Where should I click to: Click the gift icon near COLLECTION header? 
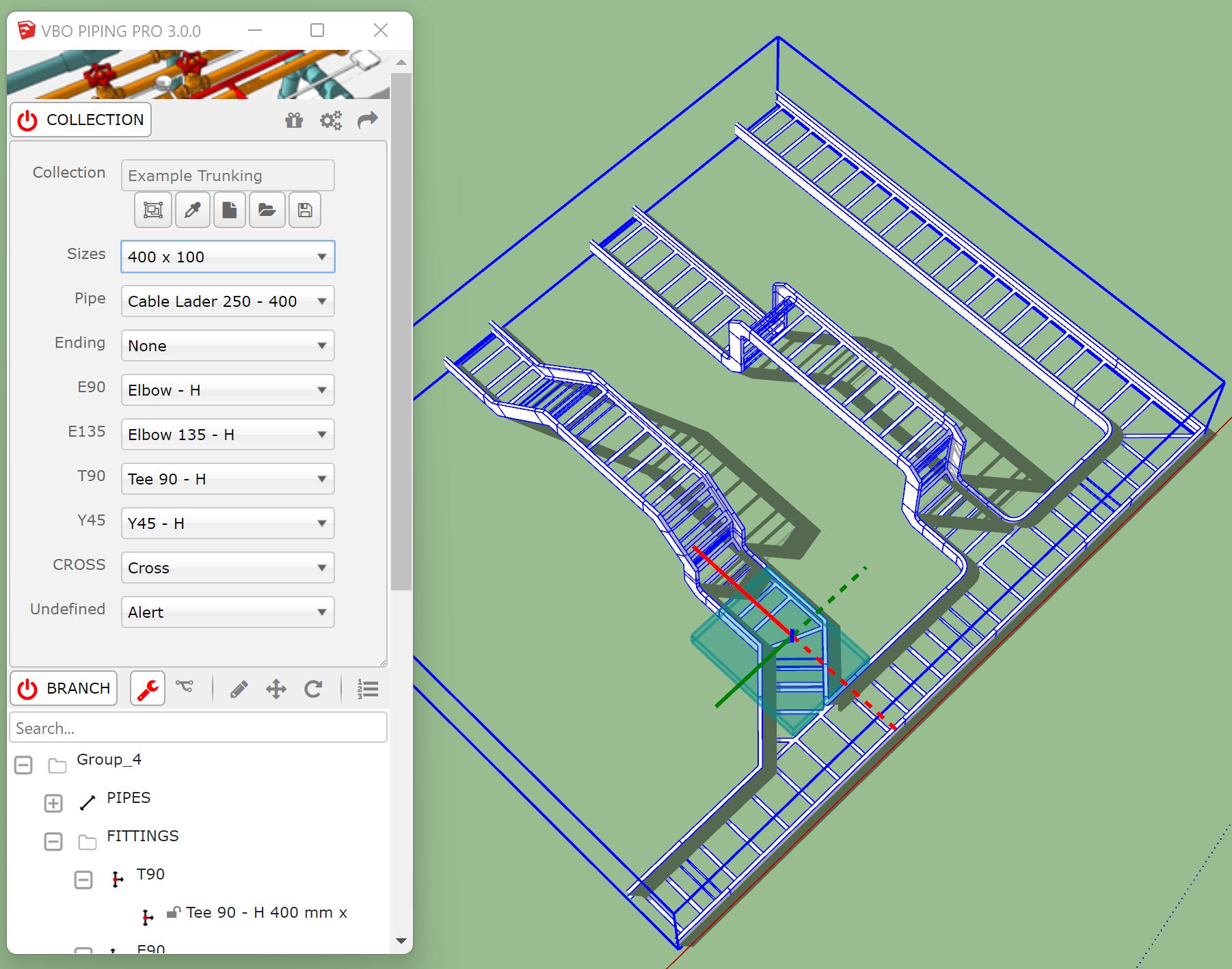click(293, 120)
